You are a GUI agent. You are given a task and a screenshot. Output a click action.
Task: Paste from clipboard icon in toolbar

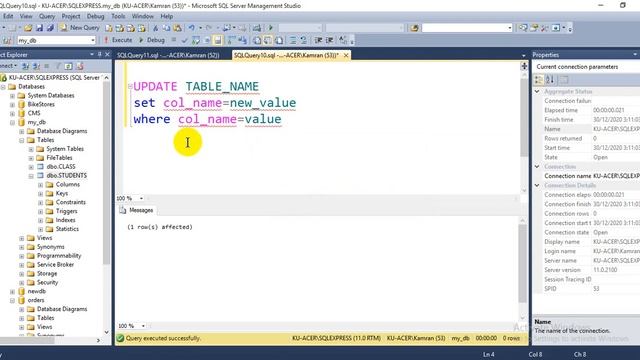click(177, 28)
